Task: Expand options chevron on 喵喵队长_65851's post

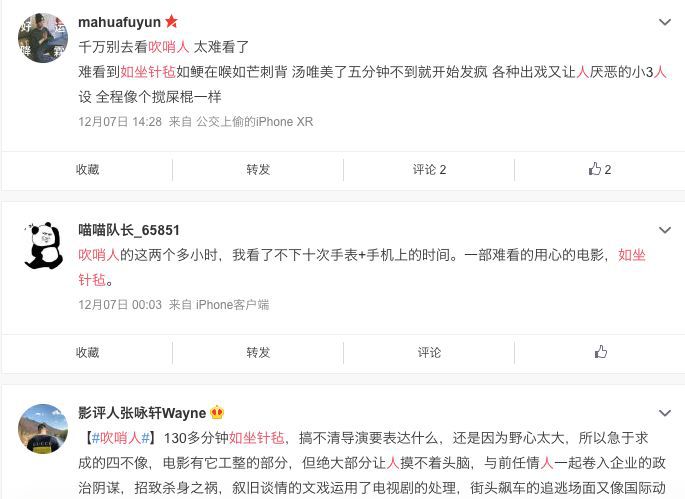Action: click(664, 230)
